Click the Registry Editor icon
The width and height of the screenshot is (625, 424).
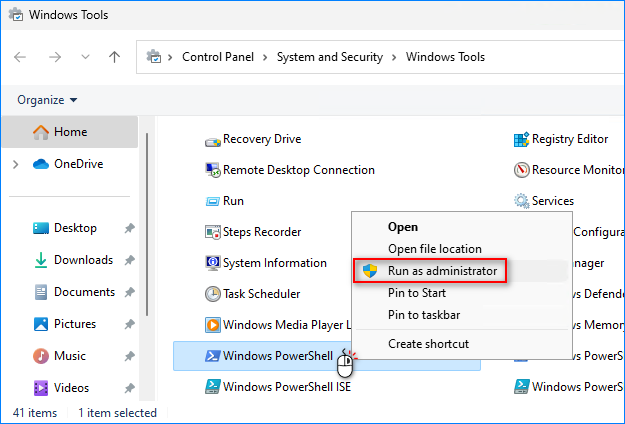pyautogui.click(x=521, y=139)
